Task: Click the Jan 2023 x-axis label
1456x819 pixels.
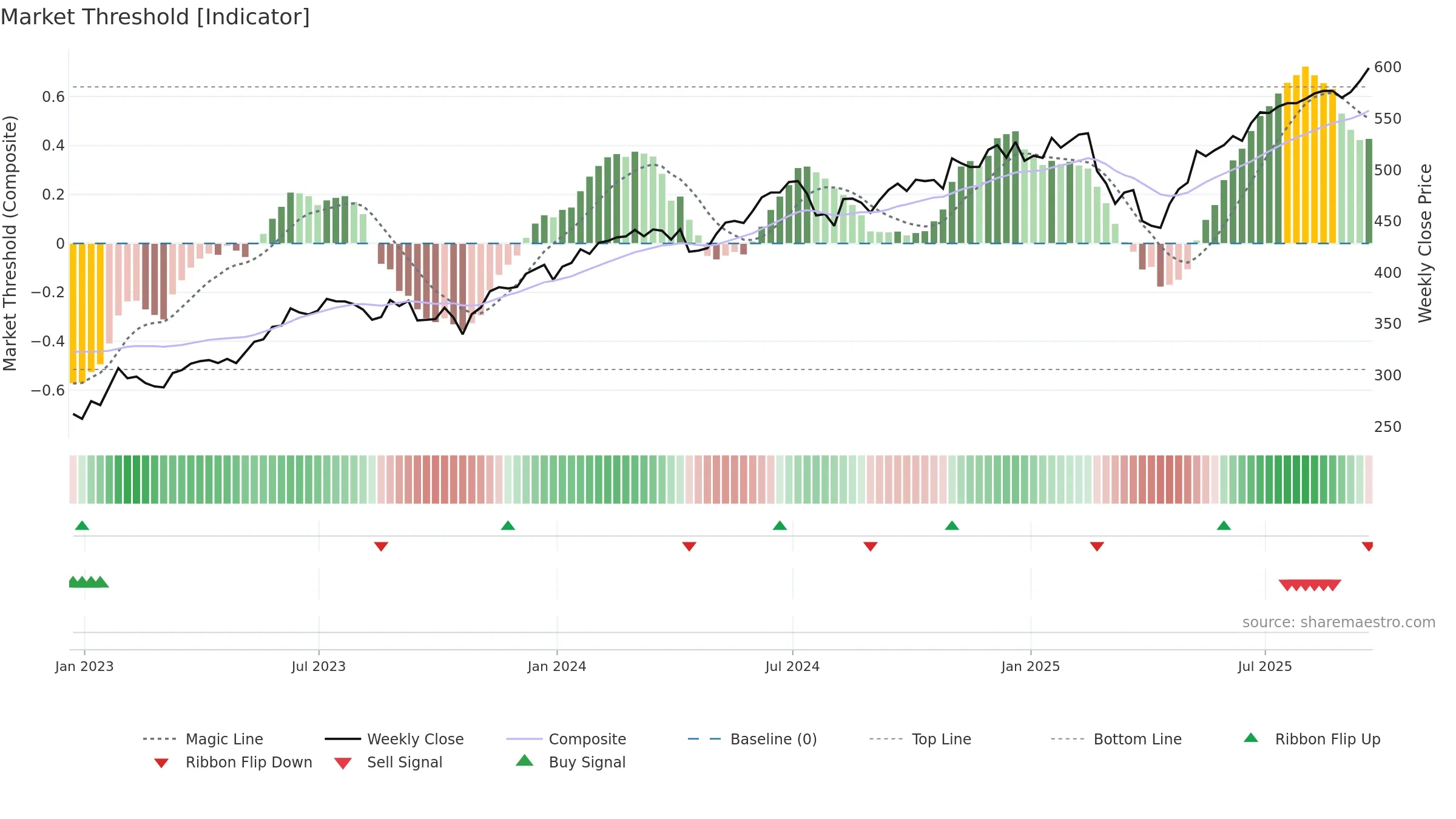Action: click(x=84, y=667)
